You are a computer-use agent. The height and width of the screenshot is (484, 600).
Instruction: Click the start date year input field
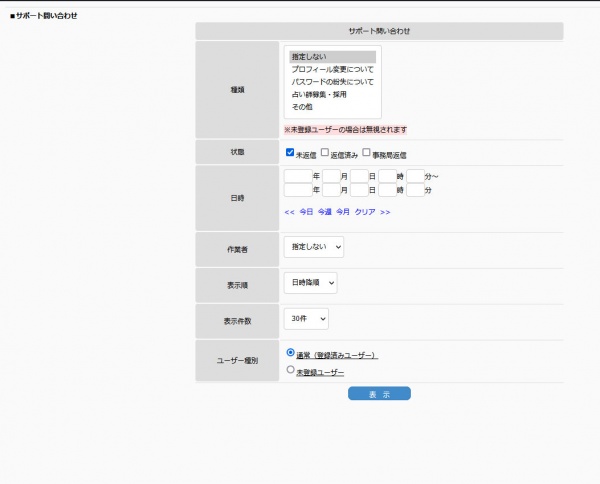tap(298, 176)
